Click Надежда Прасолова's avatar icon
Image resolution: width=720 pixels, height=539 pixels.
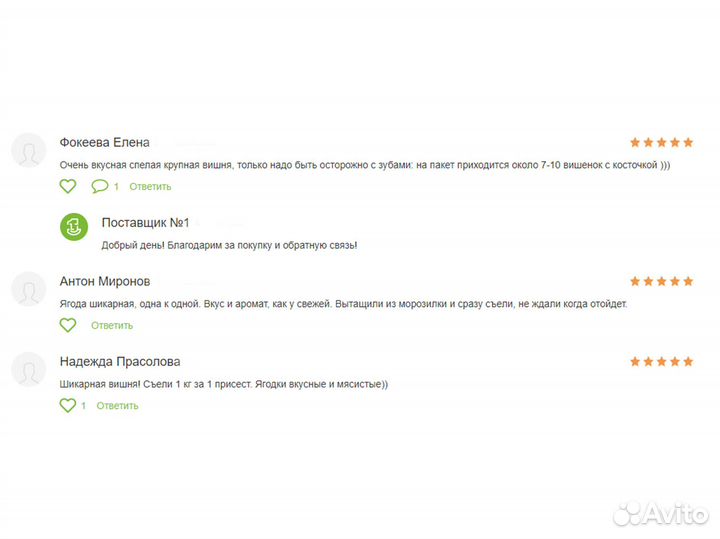pos(29,370)
